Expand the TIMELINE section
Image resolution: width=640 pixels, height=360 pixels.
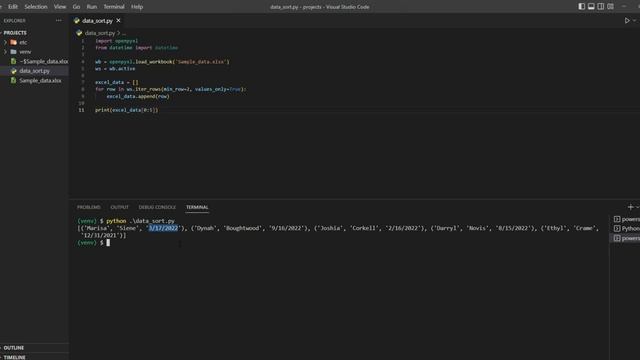pos(14,357)
